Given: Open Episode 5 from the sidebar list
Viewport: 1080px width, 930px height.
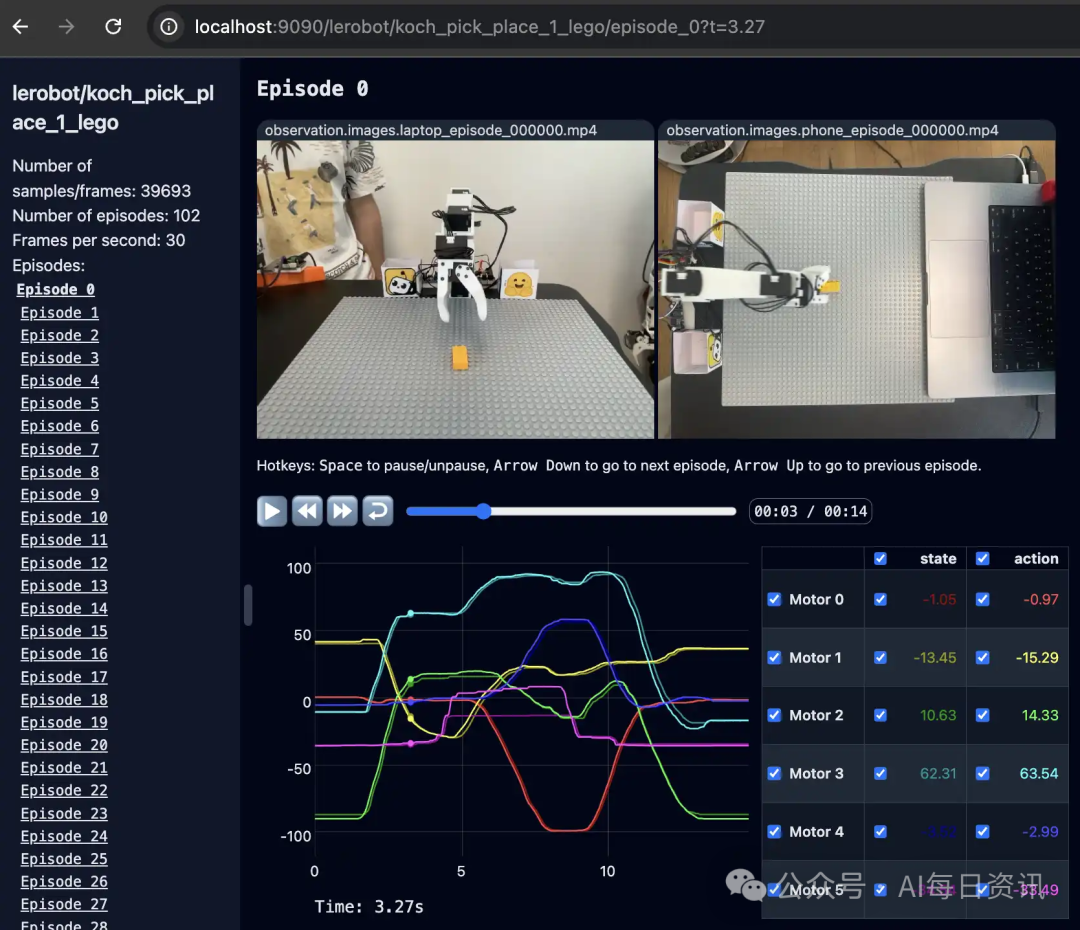Looking at the screenshot, I should click(x=59, y=404).
